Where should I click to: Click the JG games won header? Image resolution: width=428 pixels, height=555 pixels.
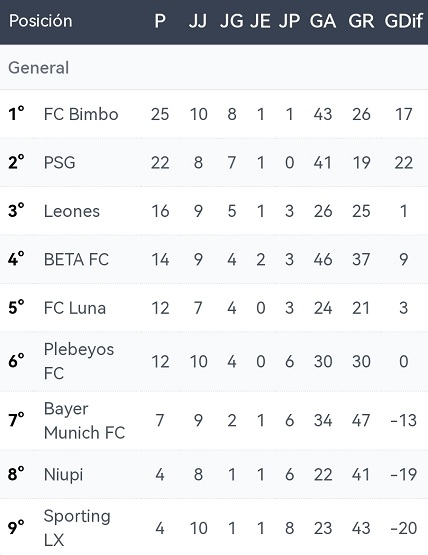point(232,21)
